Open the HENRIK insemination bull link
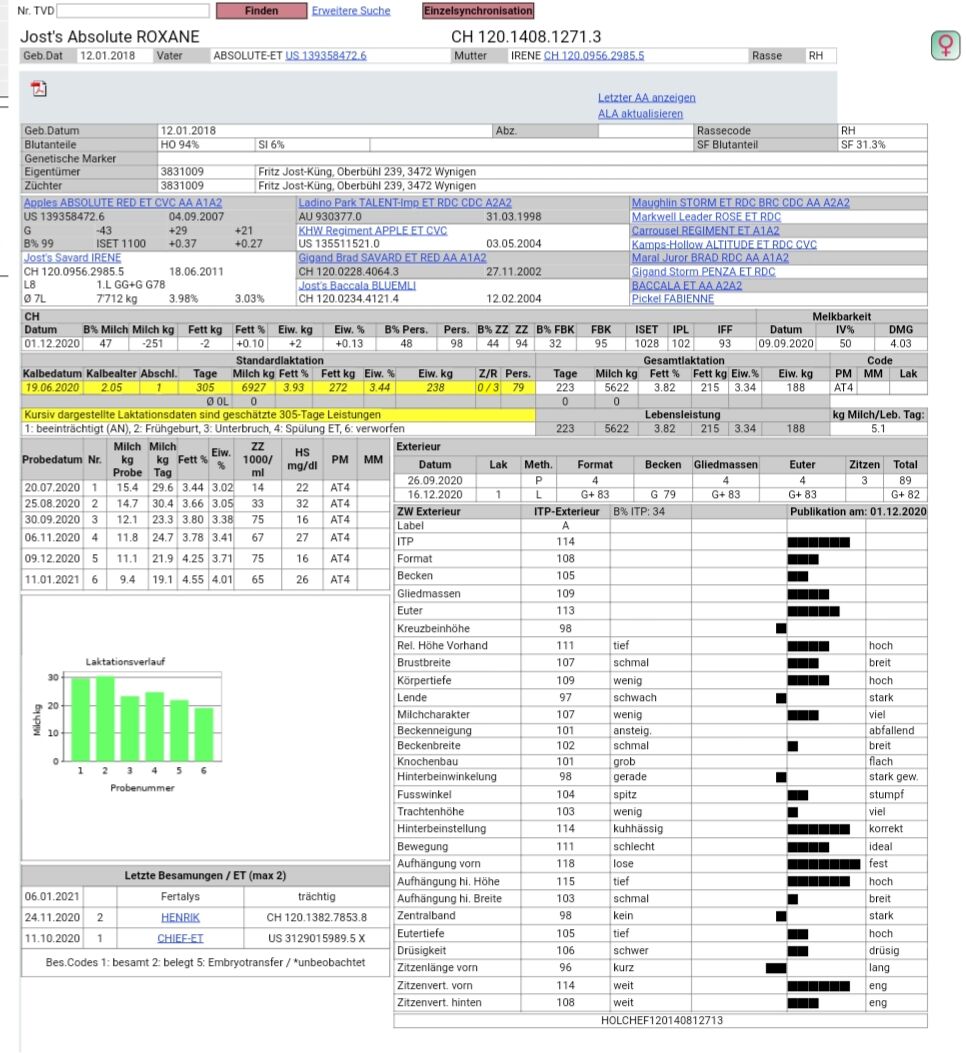This screenshot has height=1053, width=966. pos(180,917)
